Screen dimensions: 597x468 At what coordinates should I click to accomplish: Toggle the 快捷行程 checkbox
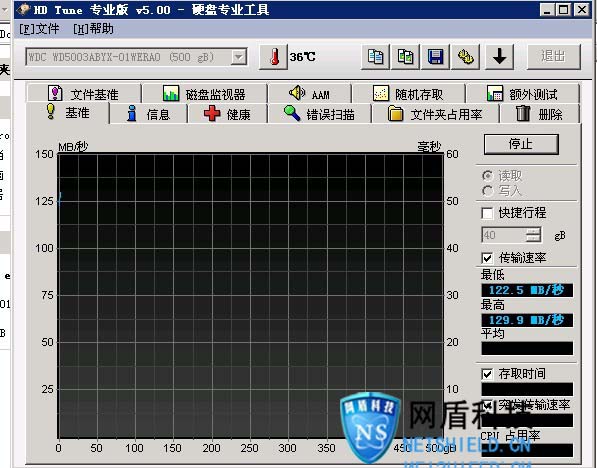[x=487, y=213]
